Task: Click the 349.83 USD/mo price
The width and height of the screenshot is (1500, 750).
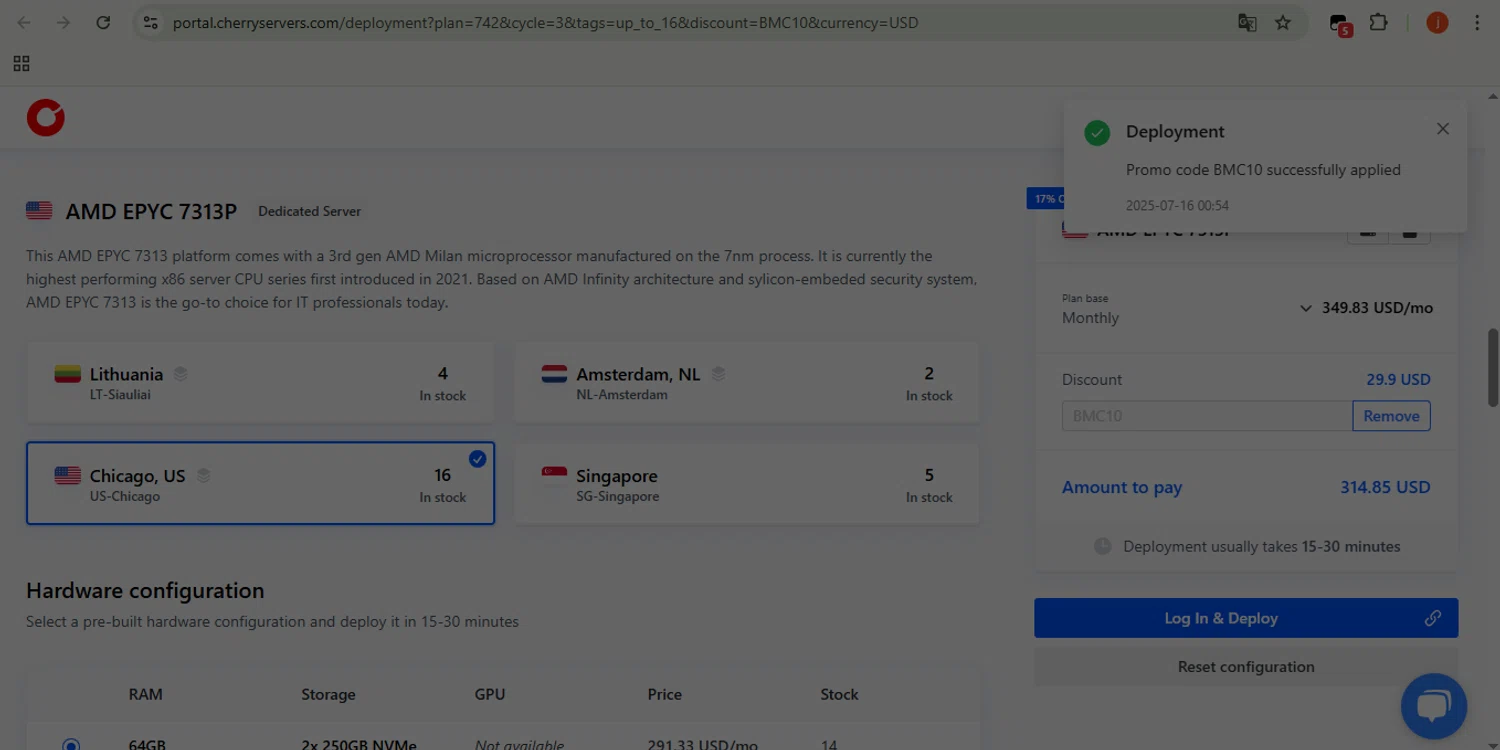Action: (x=1377, y=308)
